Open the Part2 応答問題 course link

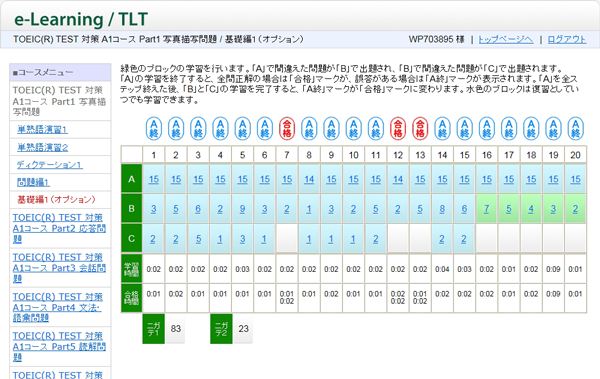pyautogui.click(x=59, y=228)
